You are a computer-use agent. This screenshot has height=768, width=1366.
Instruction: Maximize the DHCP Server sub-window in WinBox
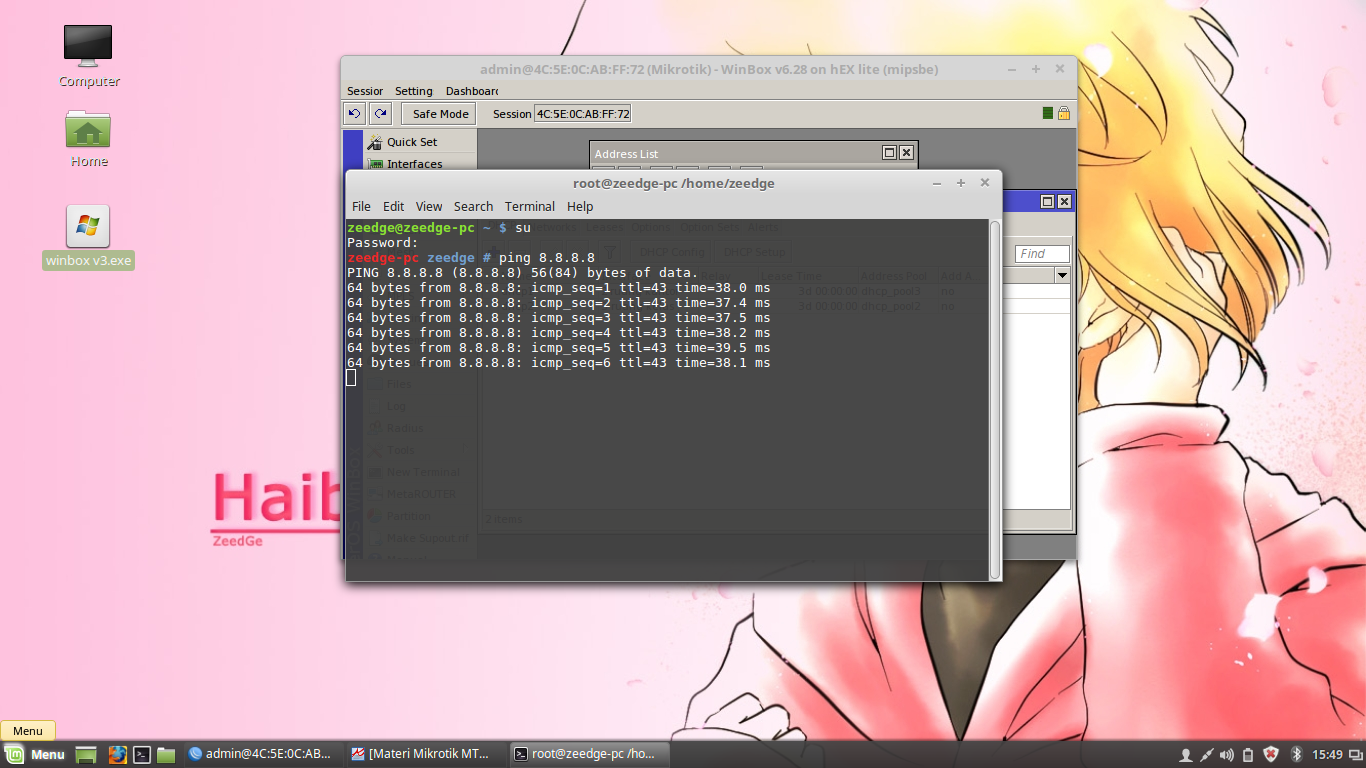[1048, 201]
